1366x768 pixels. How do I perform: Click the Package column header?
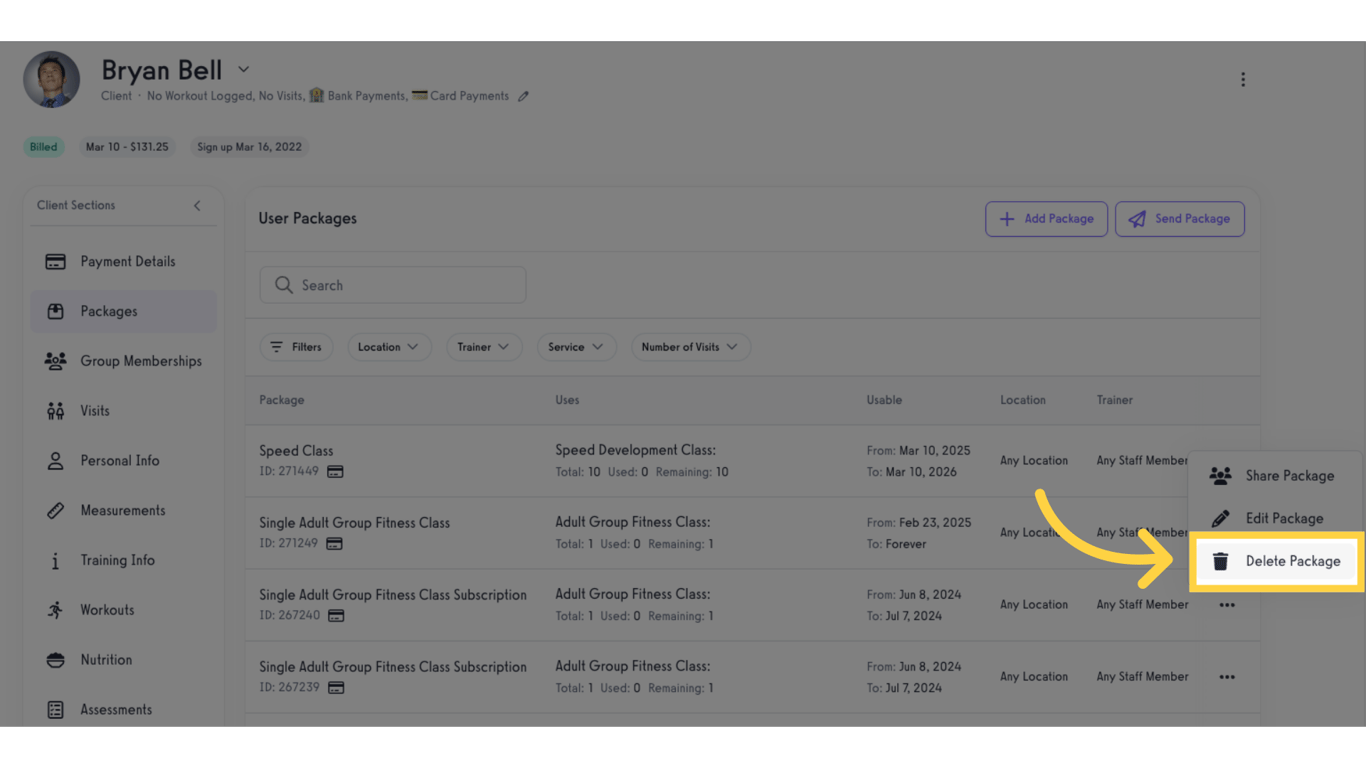pos(282,400)
